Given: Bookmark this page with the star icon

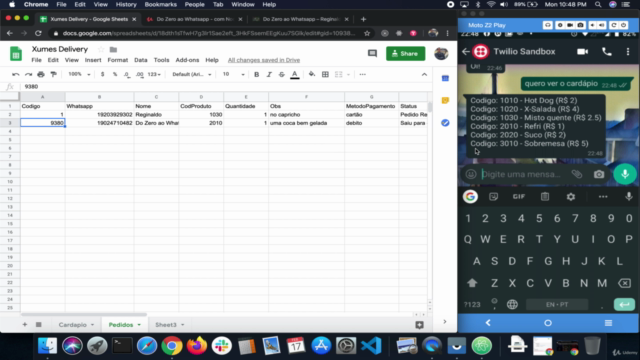Looking at the screenshot, I should click(367, 33).
